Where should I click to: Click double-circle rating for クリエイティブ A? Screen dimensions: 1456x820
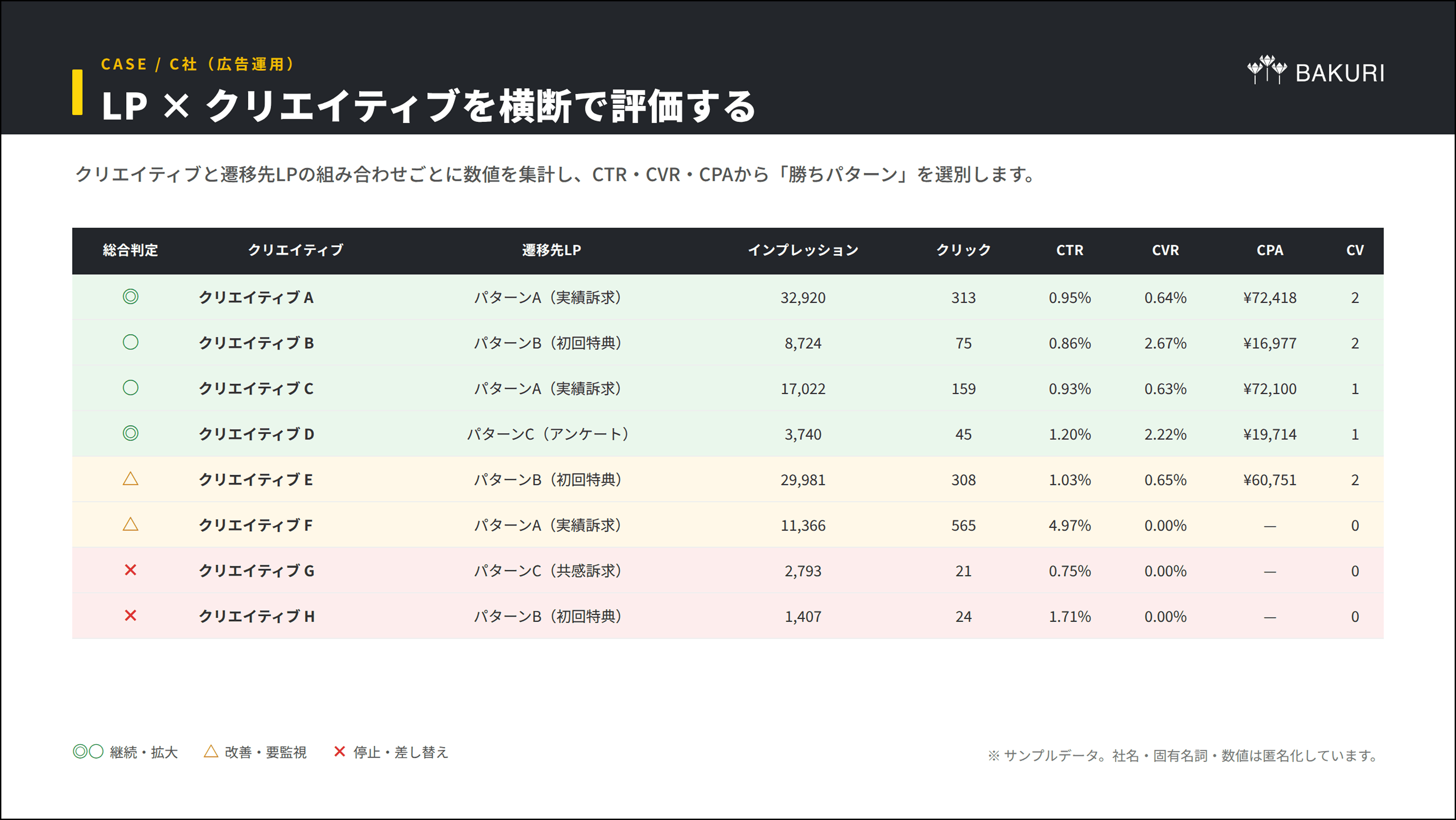pyautogui.click(x=130, y=296)
